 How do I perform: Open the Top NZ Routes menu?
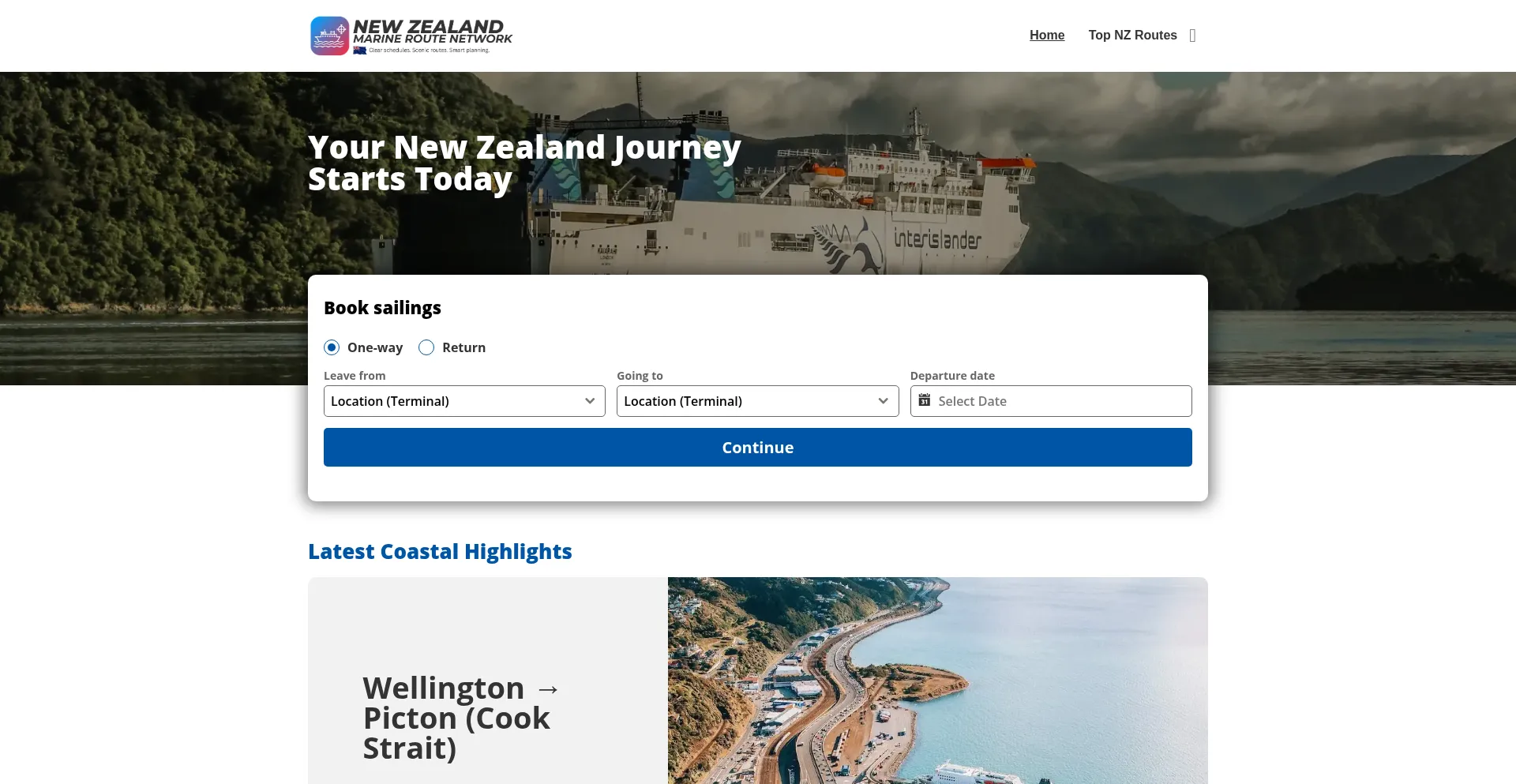[1133, 36]
